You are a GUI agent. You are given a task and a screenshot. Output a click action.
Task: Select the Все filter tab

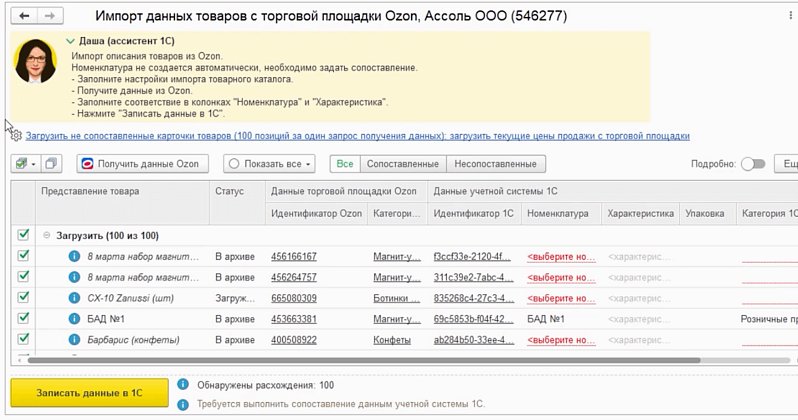point(345,164)
